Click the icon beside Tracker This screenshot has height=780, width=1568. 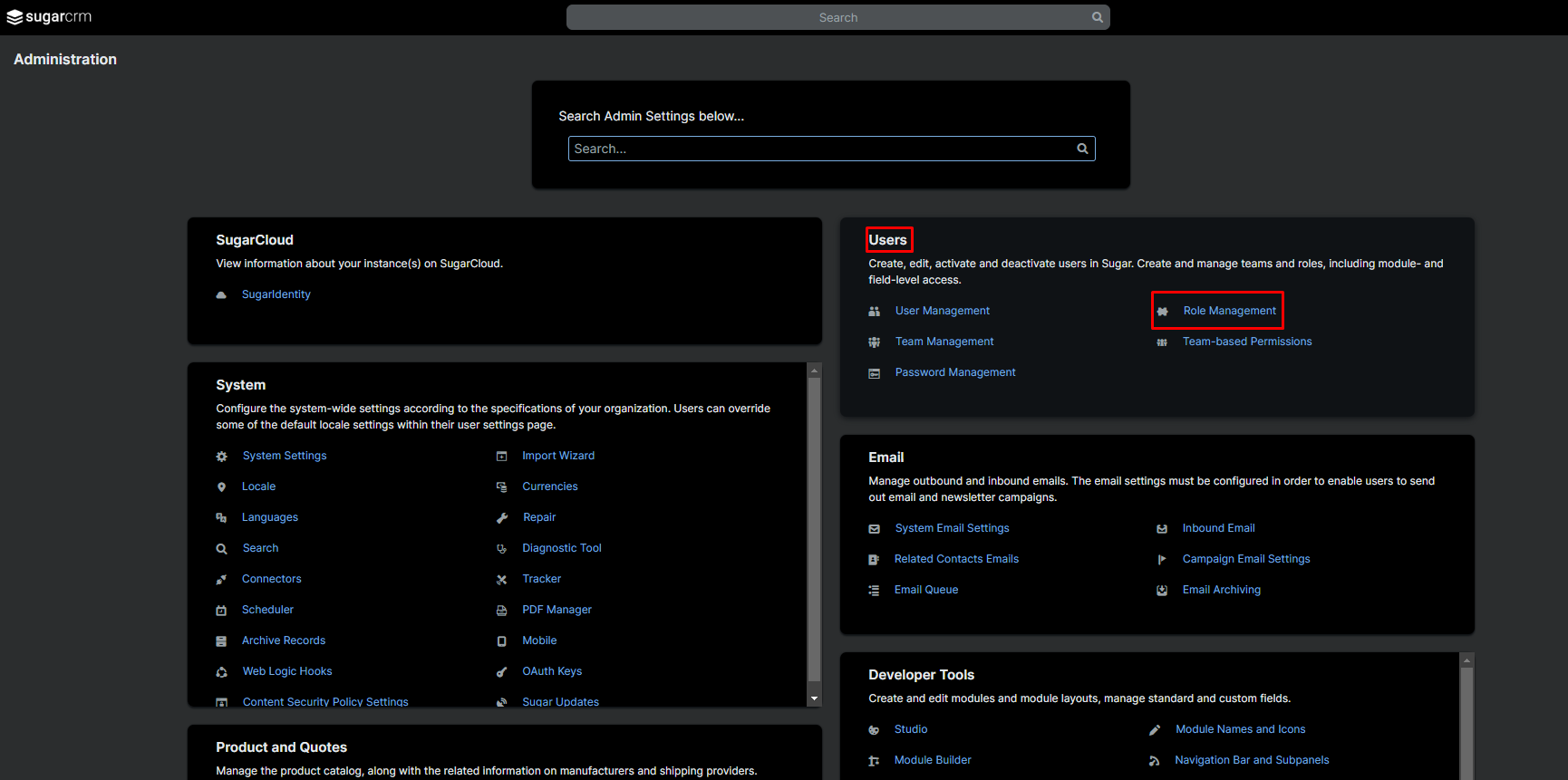pos(501,580)
